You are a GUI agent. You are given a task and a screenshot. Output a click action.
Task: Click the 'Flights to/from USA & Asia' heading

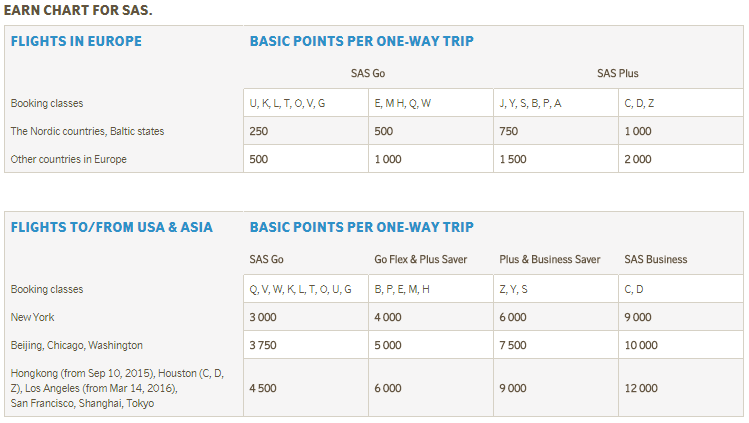tap(111, 227)
